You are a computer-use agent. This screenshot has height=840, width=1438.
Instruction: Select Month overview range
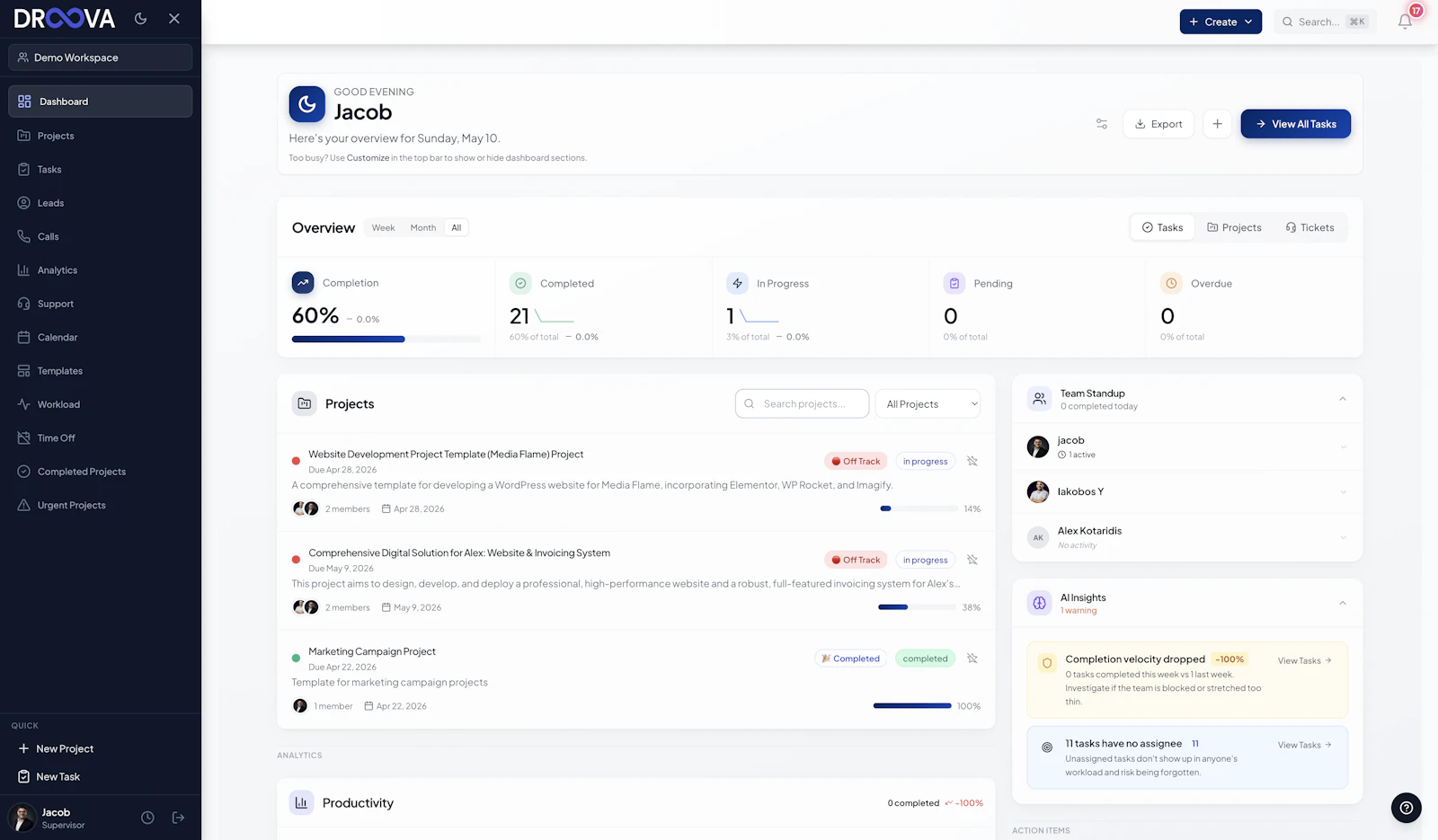(x=423, y=228)
